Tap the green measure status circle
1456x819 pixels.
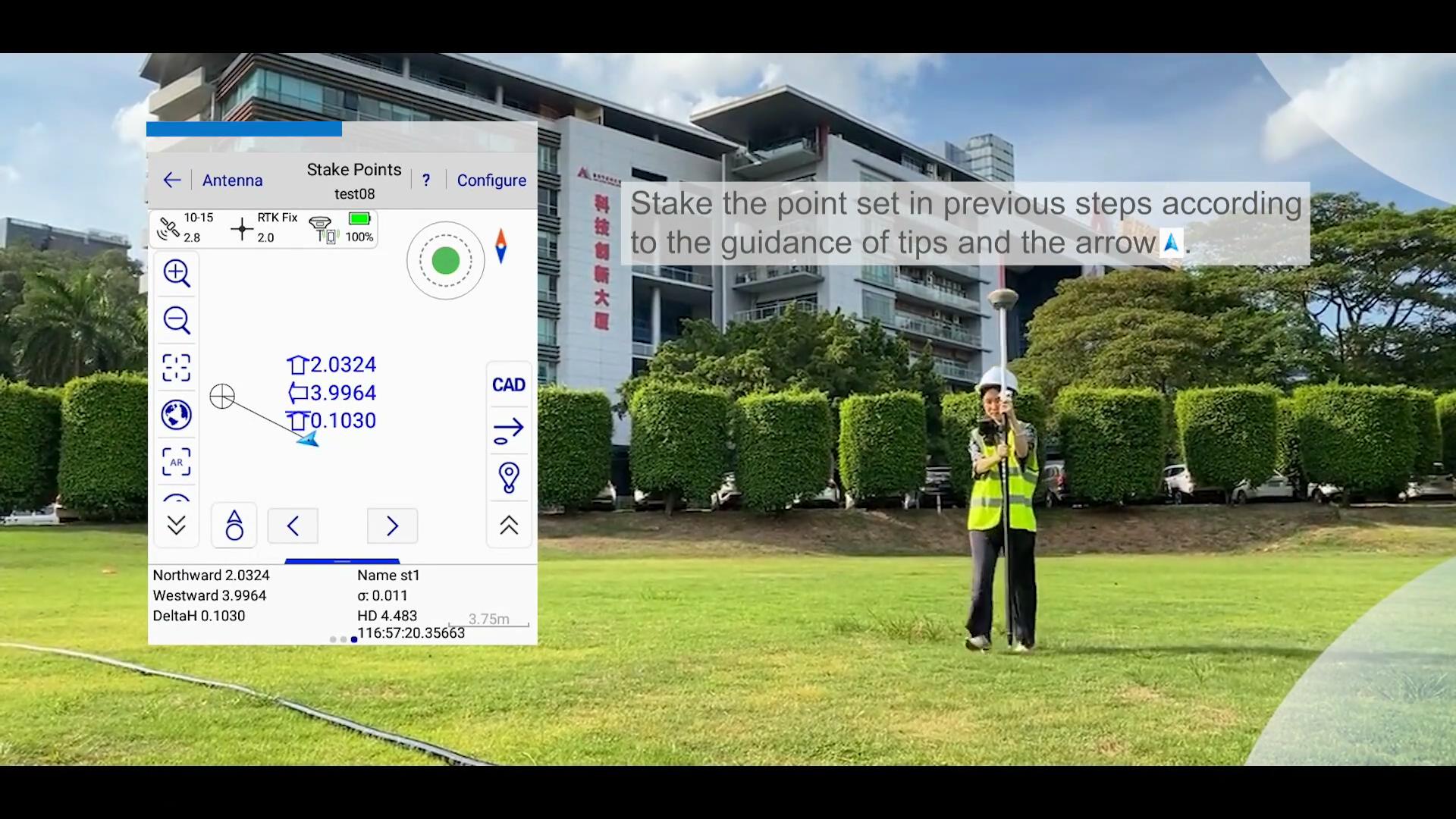pyautogui.click(x=446, y=261)
